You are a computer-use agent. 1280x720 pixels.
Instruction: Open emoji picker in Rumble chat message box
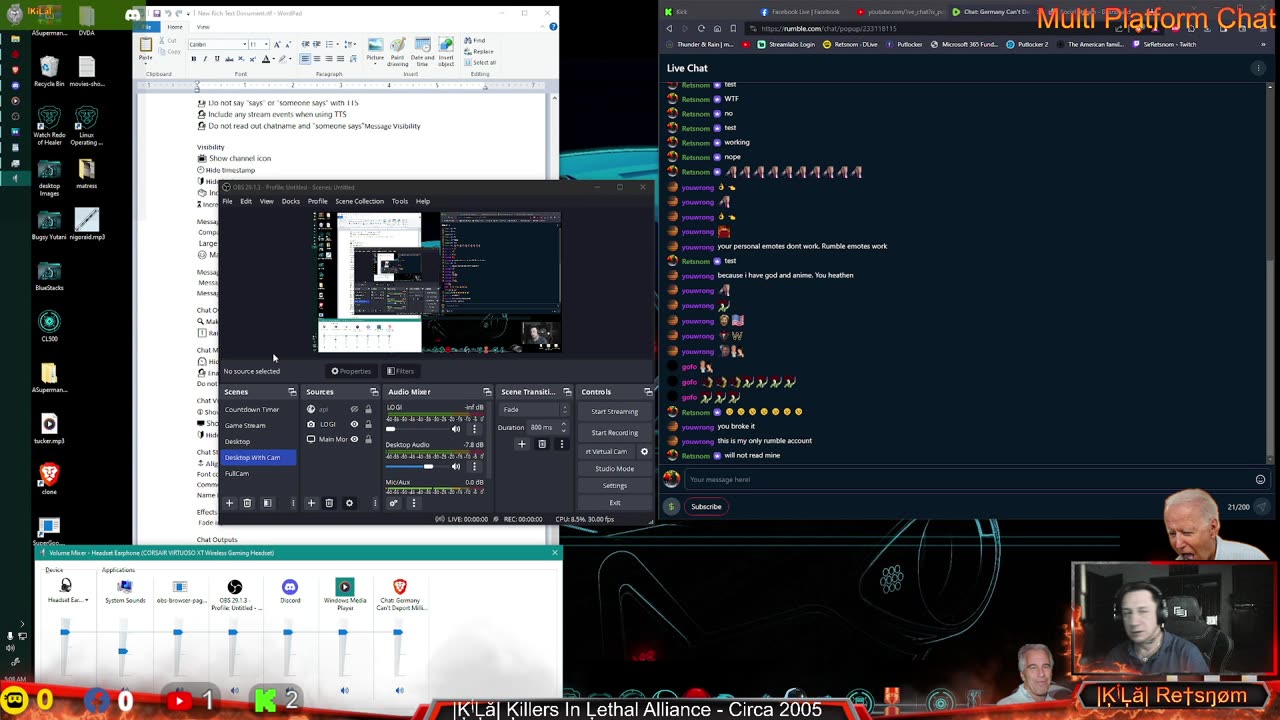(x=1260, y=479)
